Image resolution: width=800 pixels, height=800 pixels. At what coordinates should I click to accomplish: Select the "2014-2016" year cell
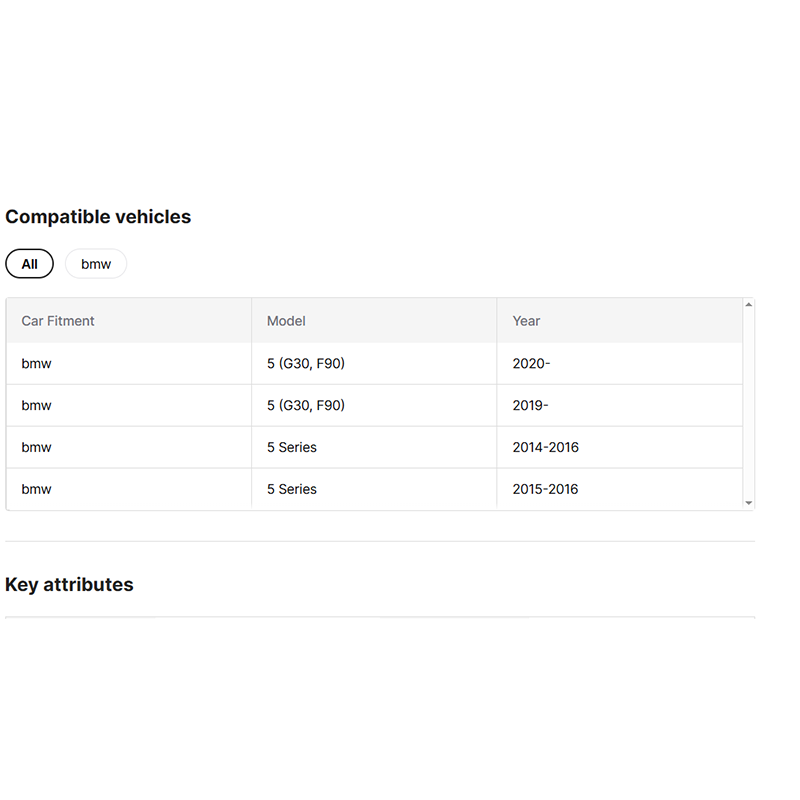point(545,448)
